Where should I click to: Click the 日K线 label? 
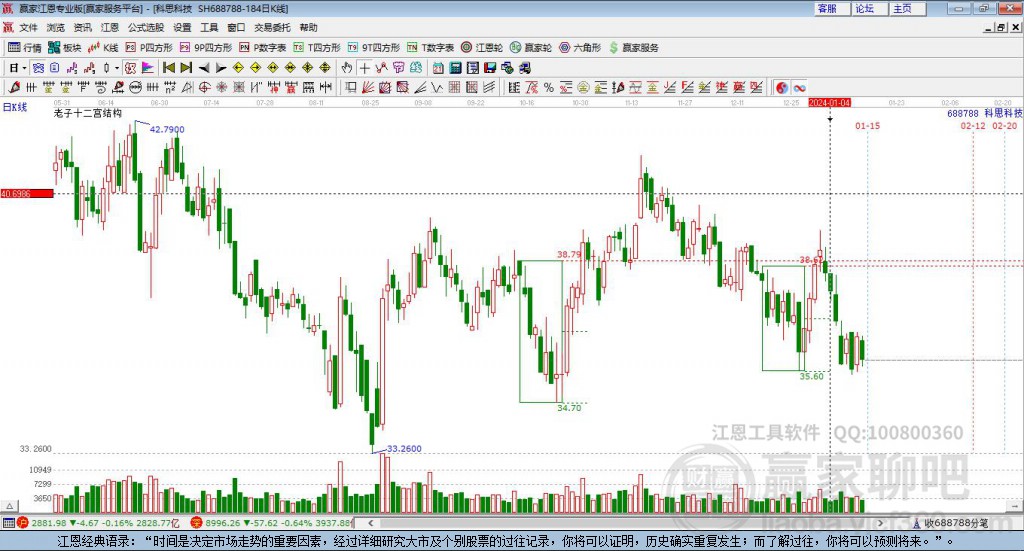tap(15, 107)
